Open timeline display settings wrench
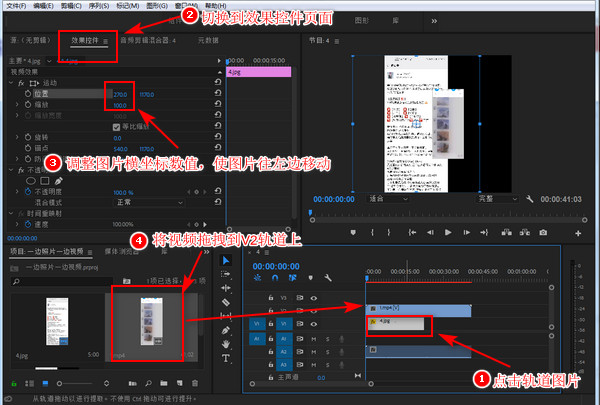 328,278
